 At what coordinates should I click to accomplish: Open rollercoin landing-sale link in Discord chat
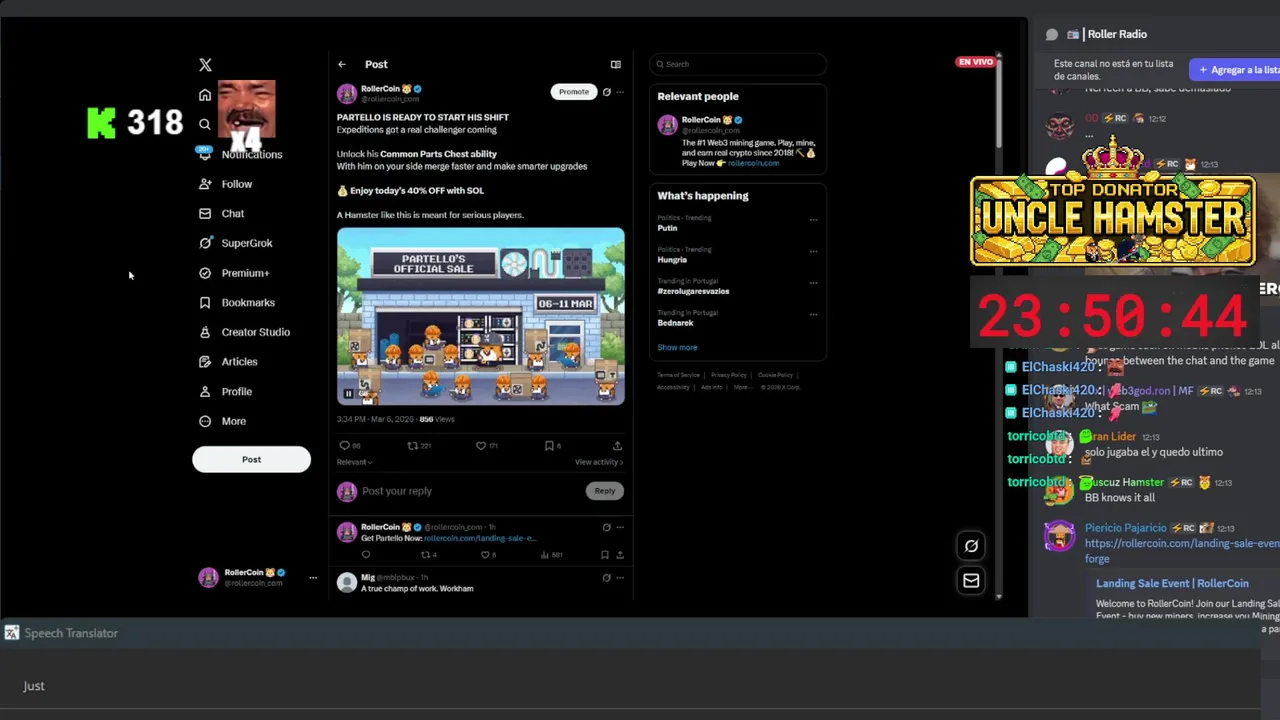pos(1182,551)
